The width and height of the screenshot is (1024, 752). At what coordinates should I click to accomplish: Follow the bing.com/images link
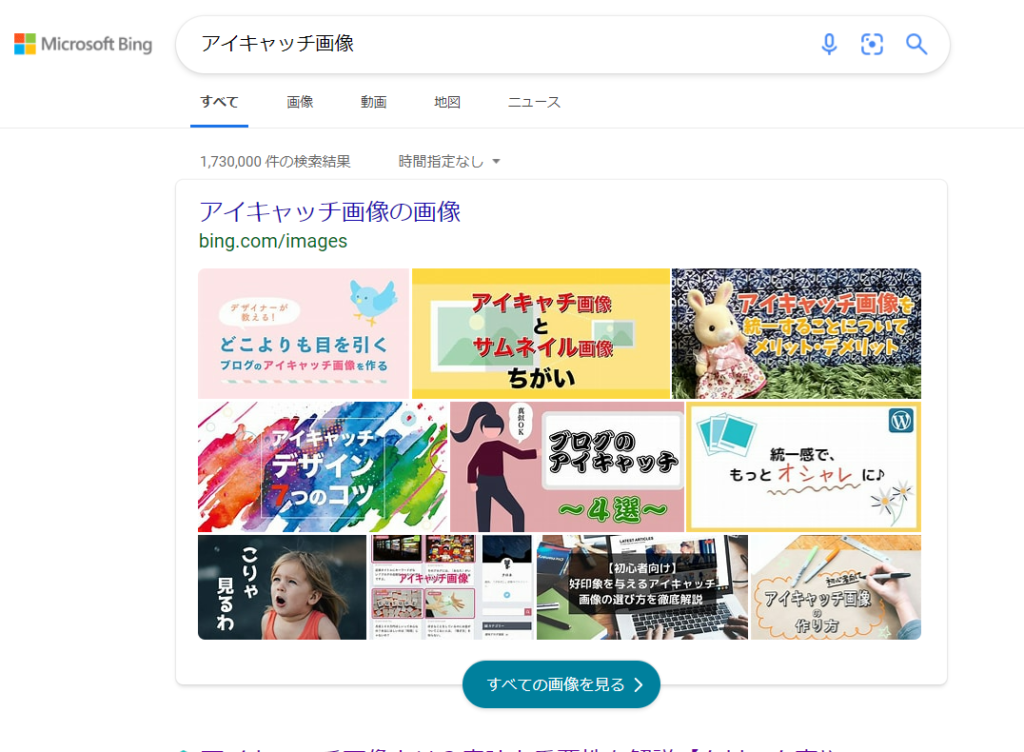coord(273,241)
